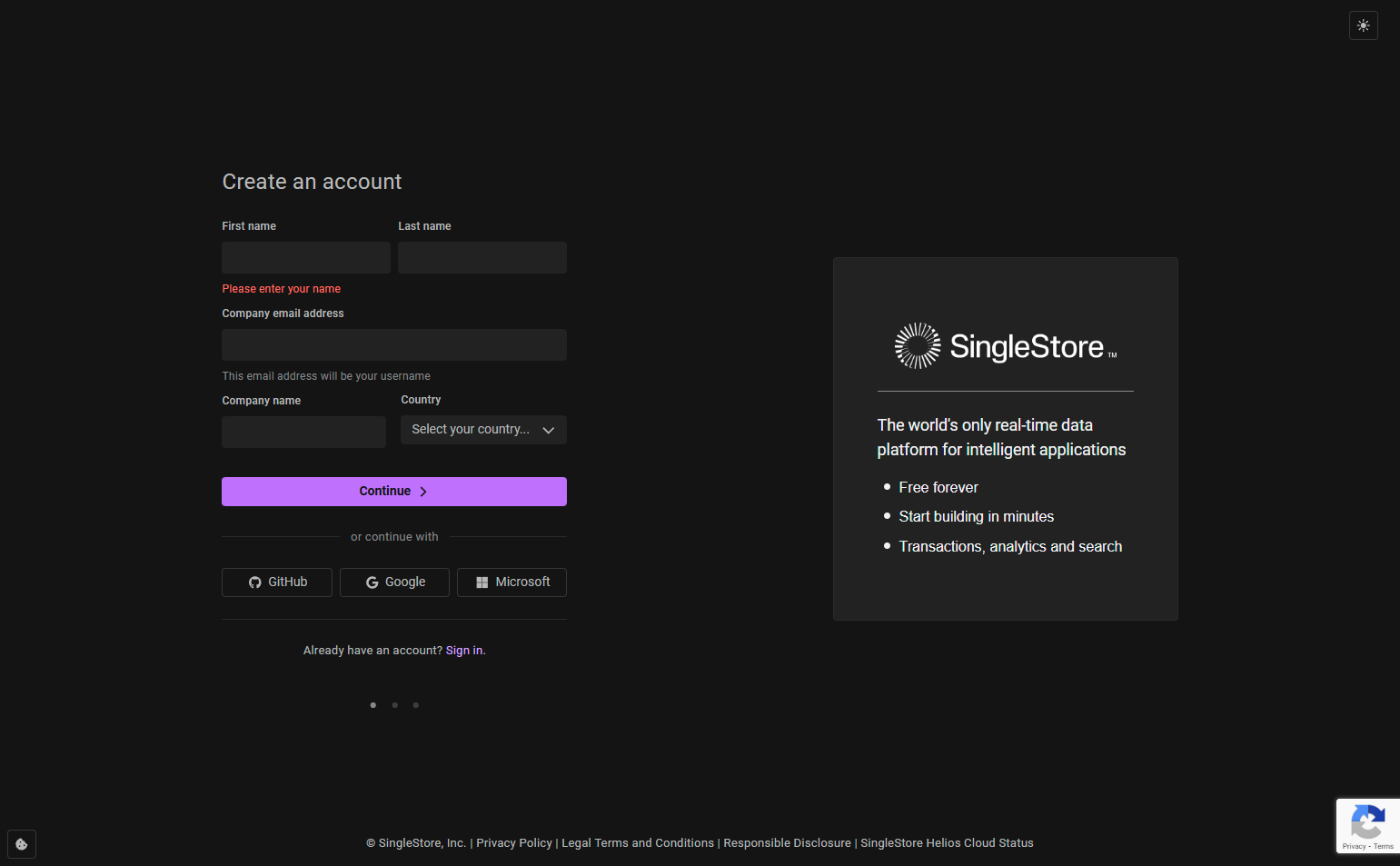Click the Google "G" logo icon
Image resolution: width=1400 pixels, height=866 pixels.
click(372, 582)
